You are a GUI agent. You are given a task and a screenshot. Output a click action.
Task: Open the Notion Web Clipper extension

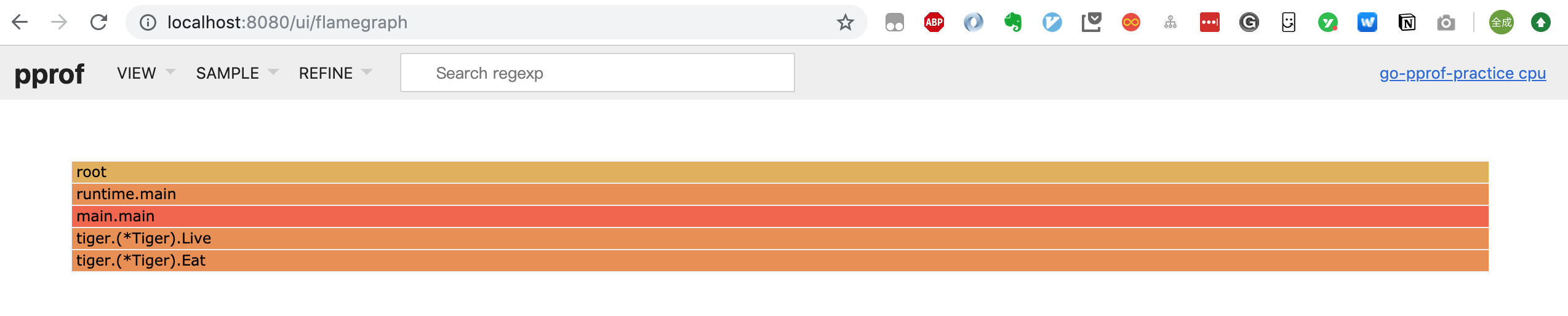pyautogui.click(x=1407, y=23)
